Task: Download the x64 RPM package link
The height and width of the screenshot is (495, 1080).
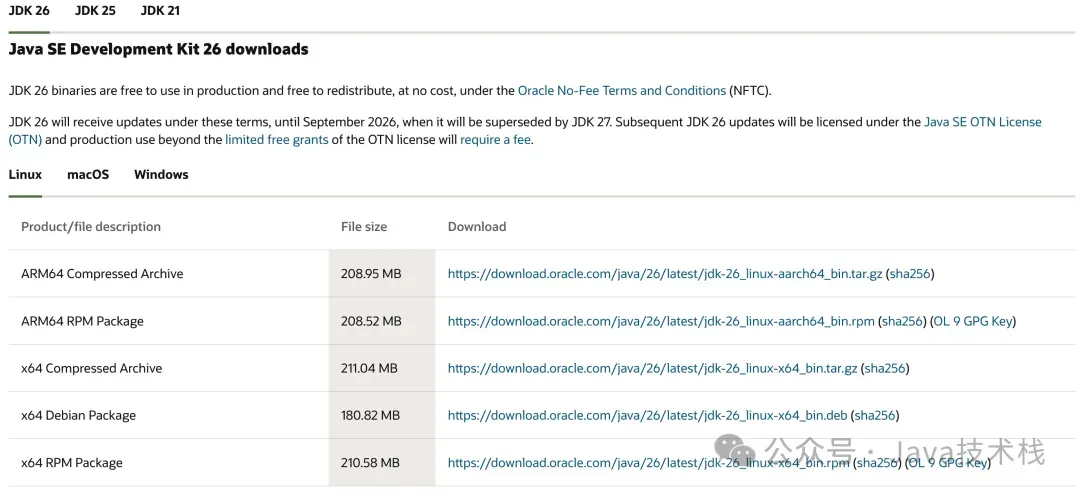Action: click(x=648, y=463)
